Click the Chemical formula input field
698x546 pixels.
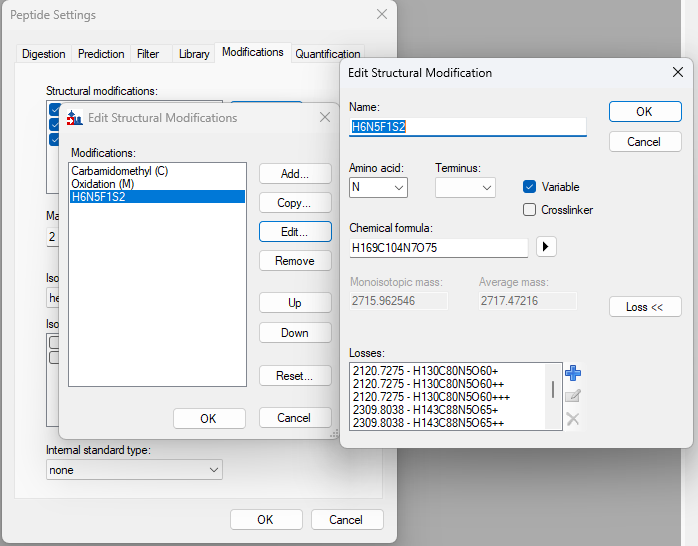point(438,248)
